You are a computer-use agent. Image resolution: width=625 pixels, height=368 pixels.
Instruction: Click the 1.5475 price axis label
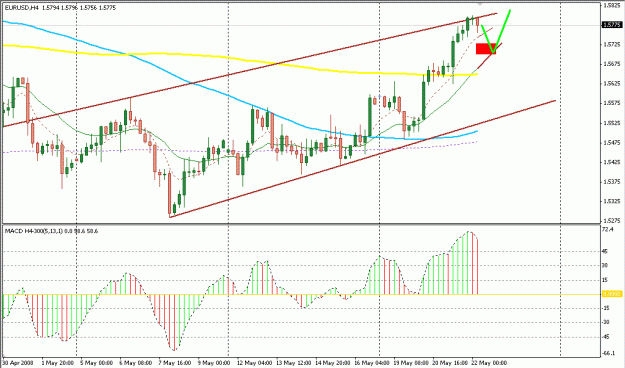click(612, 143)
